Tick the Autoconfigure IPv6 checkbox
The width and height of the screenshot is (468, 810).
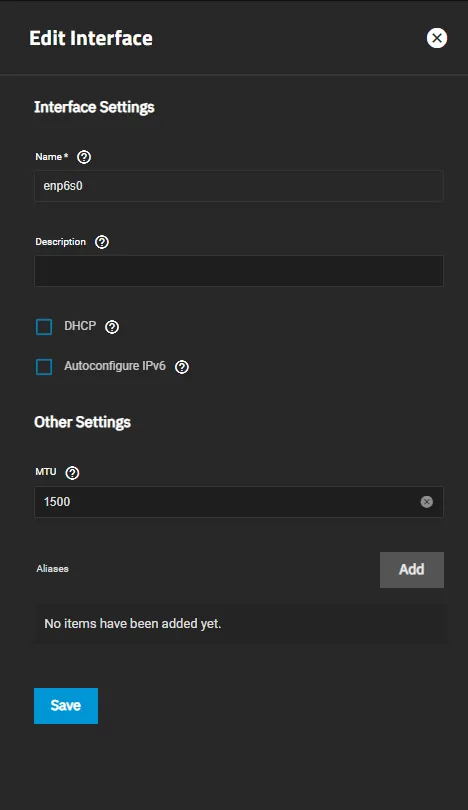44,367
